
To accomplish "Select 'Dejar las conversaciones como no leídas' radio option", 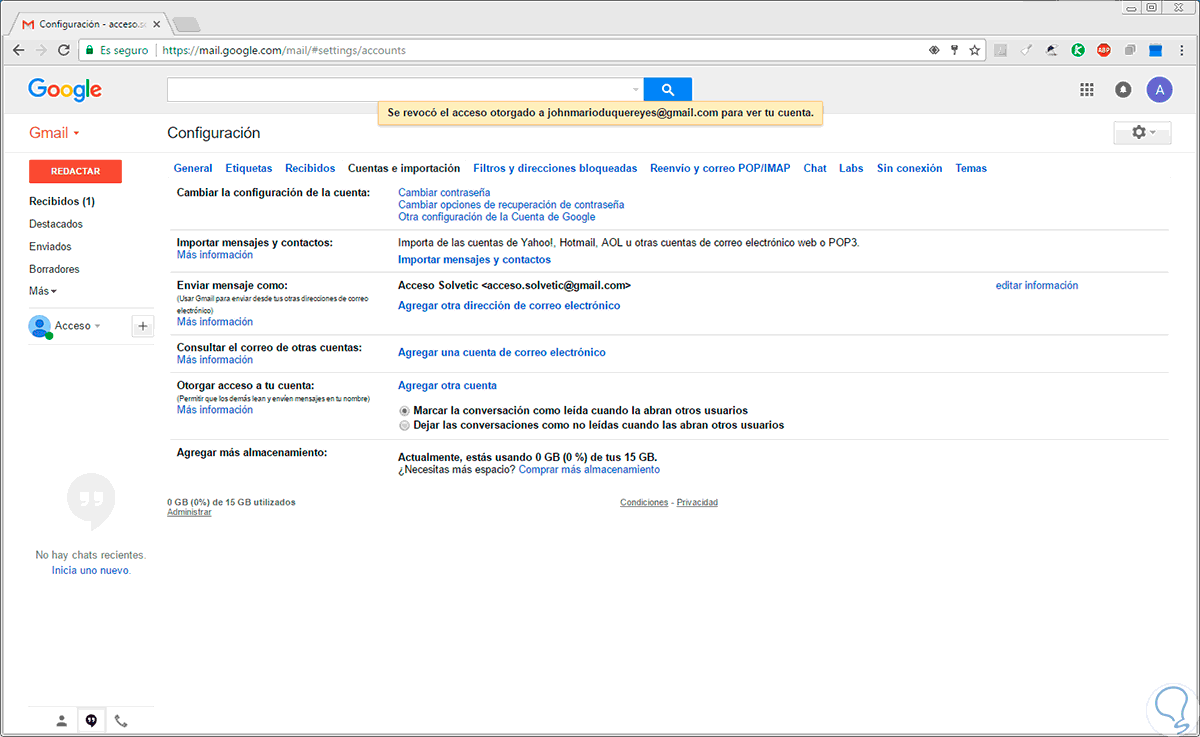I will point(404,425).
